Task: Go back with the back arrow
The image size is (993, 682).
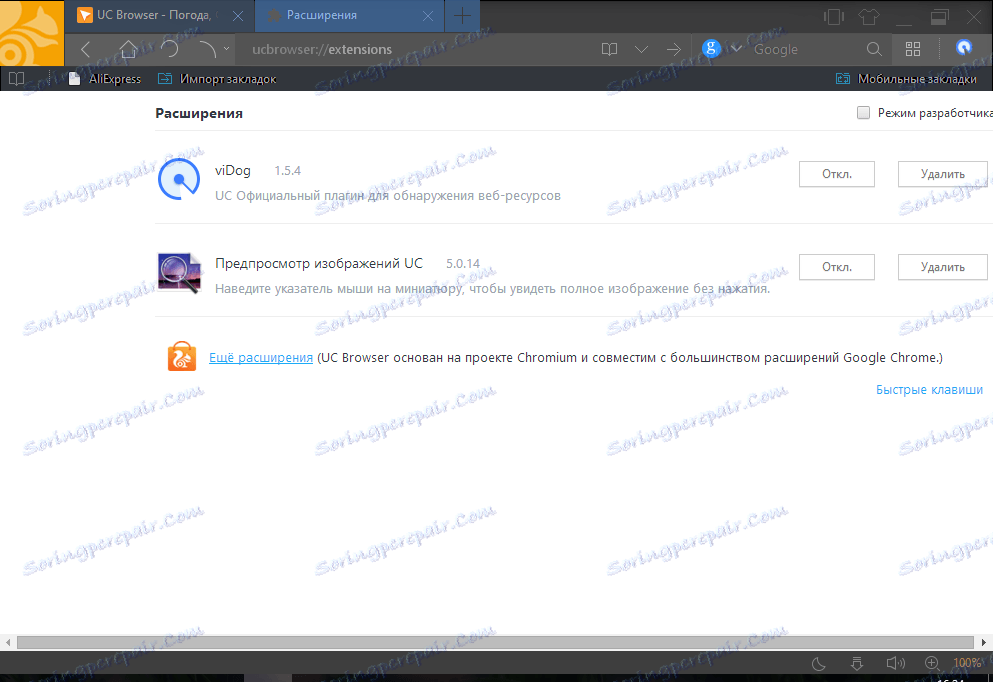Action: tap(86, 49)
